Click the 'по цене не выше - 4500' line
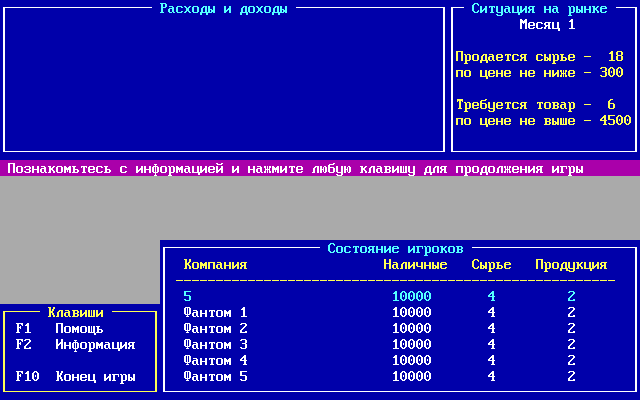Viewport: 640px width, 400px height. [x=543, y=120]
